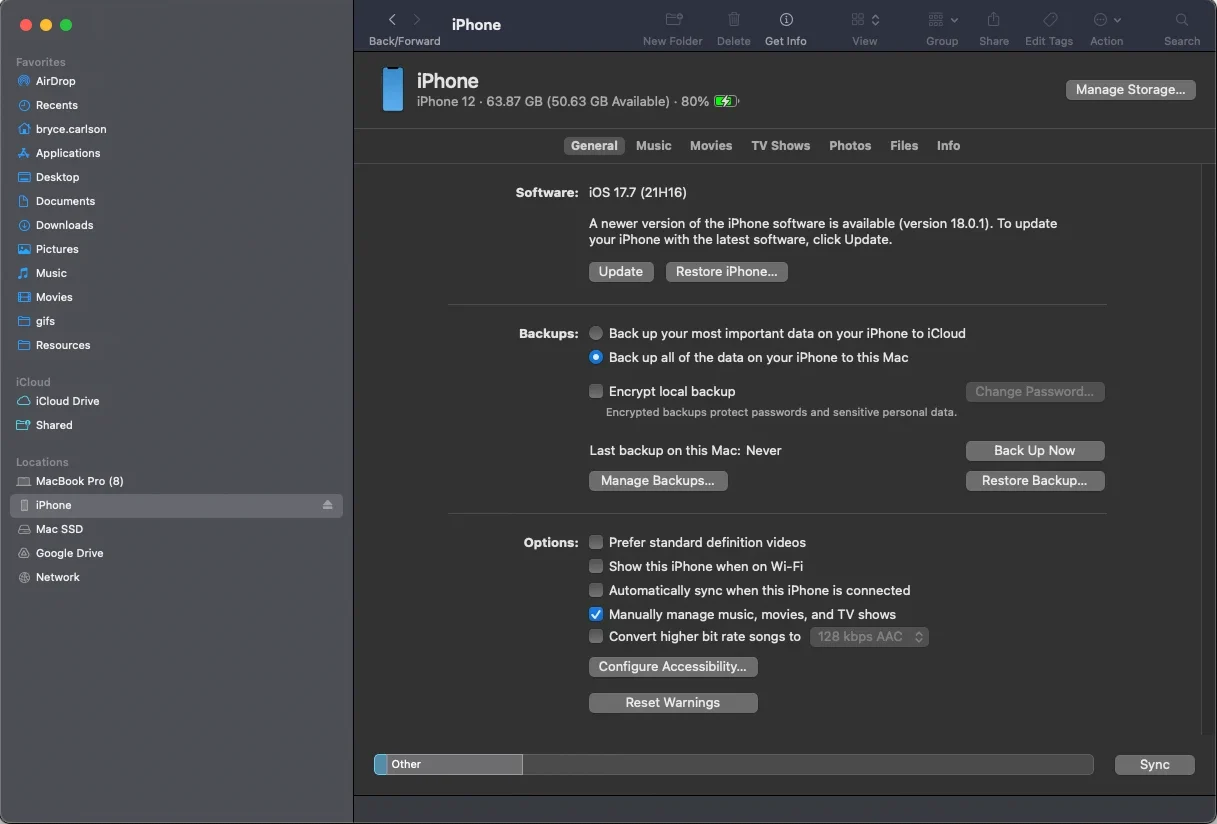Switch to the Photos tab

[x=850, y=146]
